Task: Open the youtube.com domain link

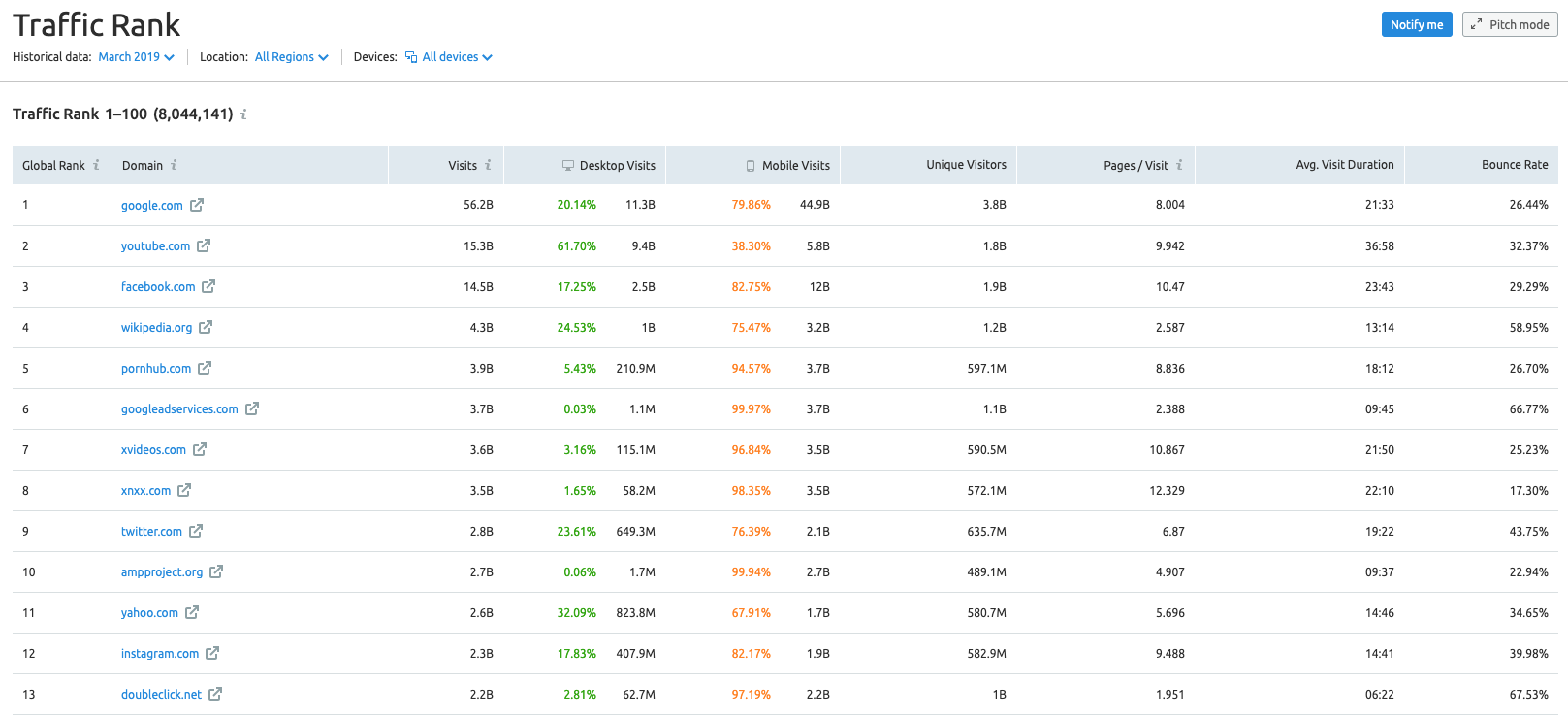Action: pos(155,246)
